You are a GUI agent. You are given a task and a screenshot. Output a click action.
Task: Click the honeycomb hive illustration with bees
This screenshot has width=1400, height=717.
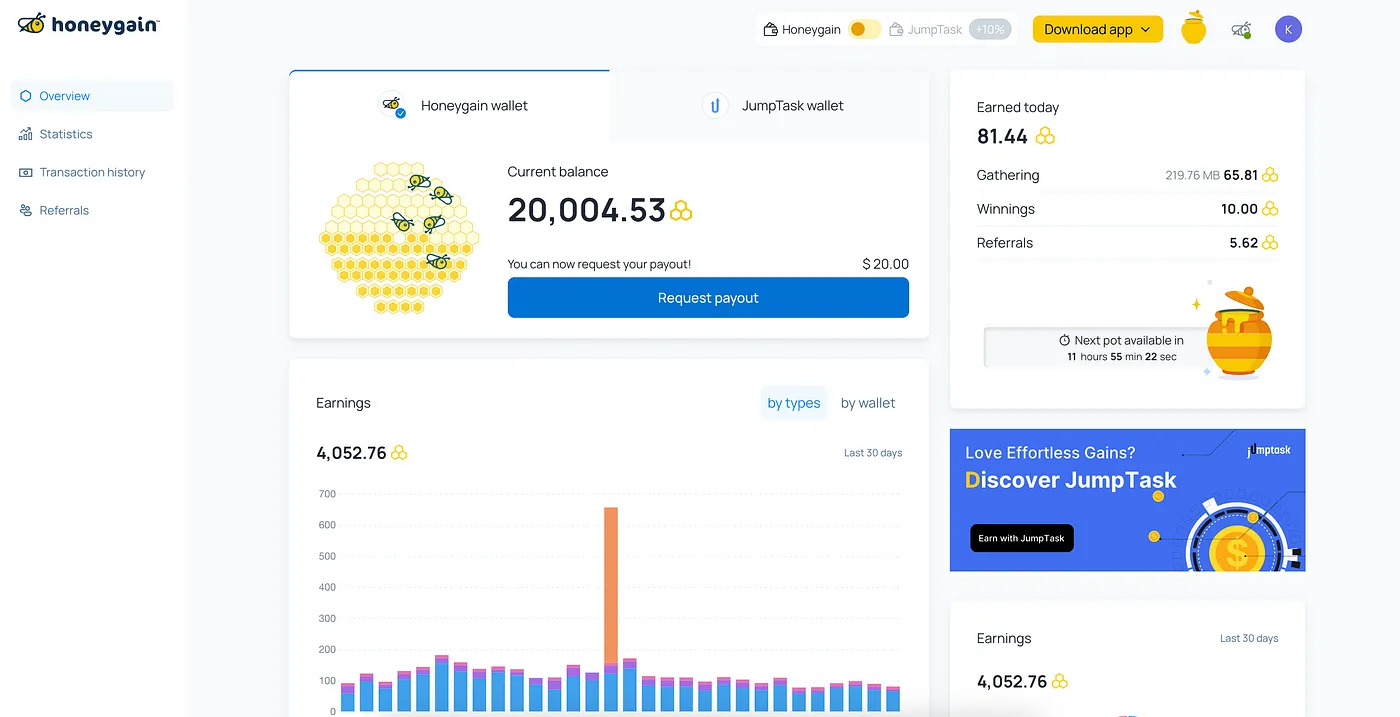tap(399, 238)
